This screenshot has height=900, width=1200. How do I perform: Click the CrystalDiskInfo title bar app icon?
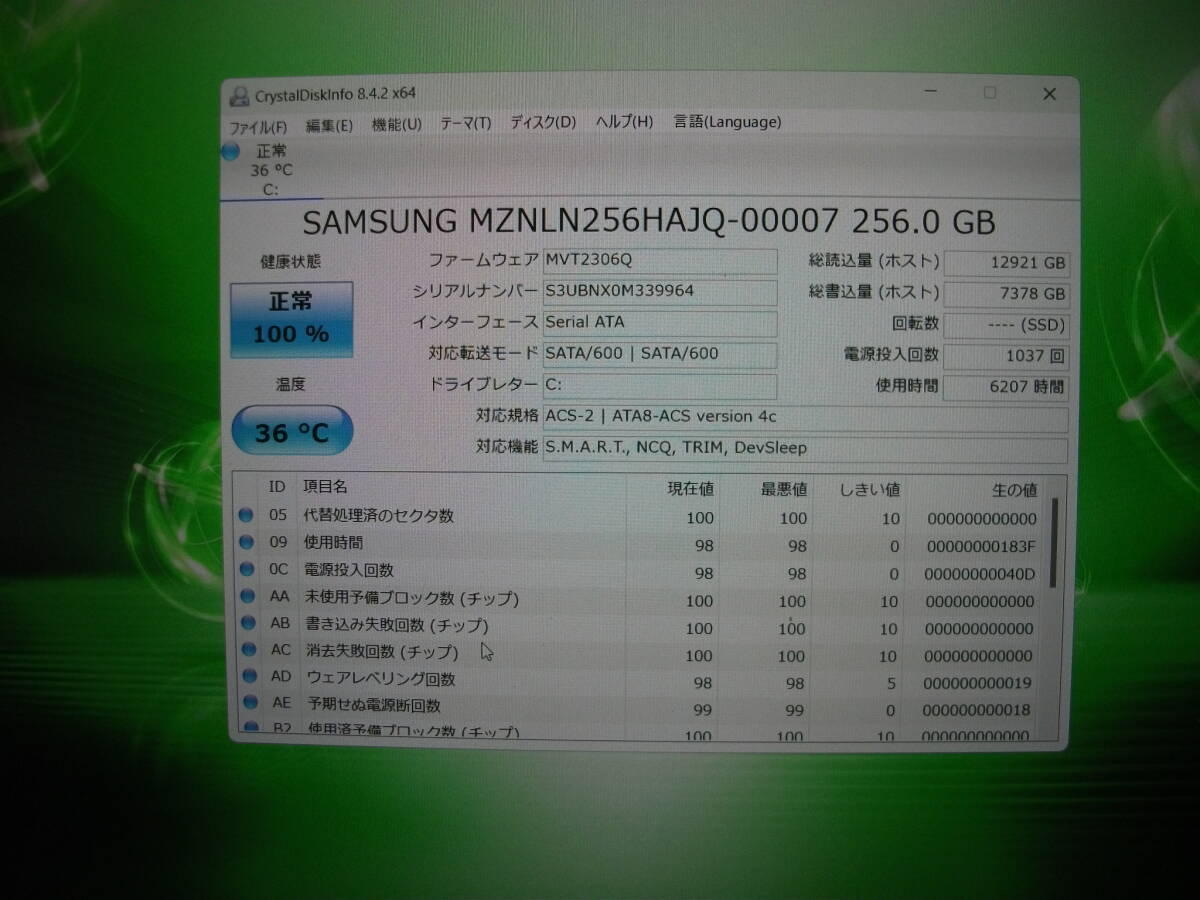coord(239,96)
